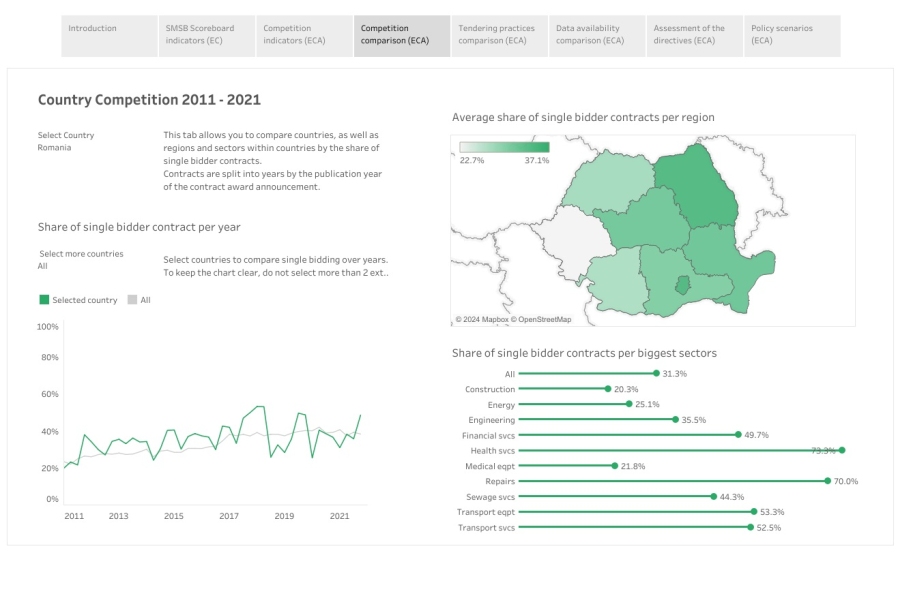Screen dimensions: 900x613
Task: Open the Select Country dropdown showing Romania
Action: pos(55,148)
